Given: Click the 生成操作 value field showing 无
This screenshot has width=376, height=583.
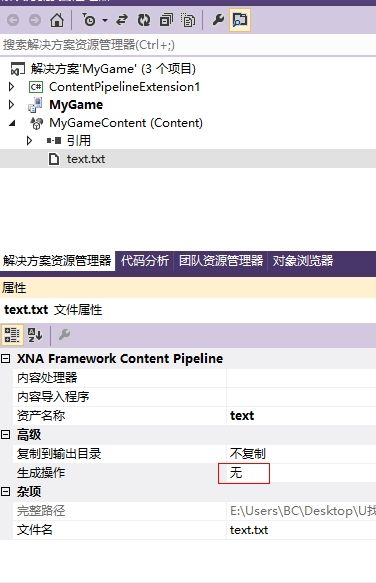Looking at the screenshot, I should click(x=244, y=473).
